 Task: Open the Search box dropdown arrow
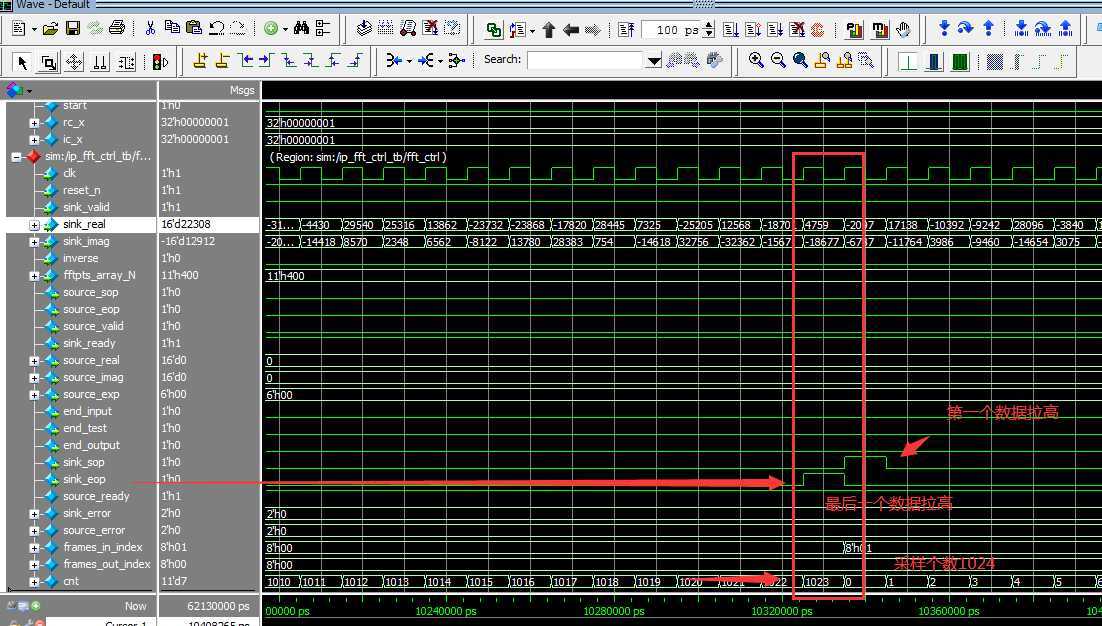tap(654, 61)
